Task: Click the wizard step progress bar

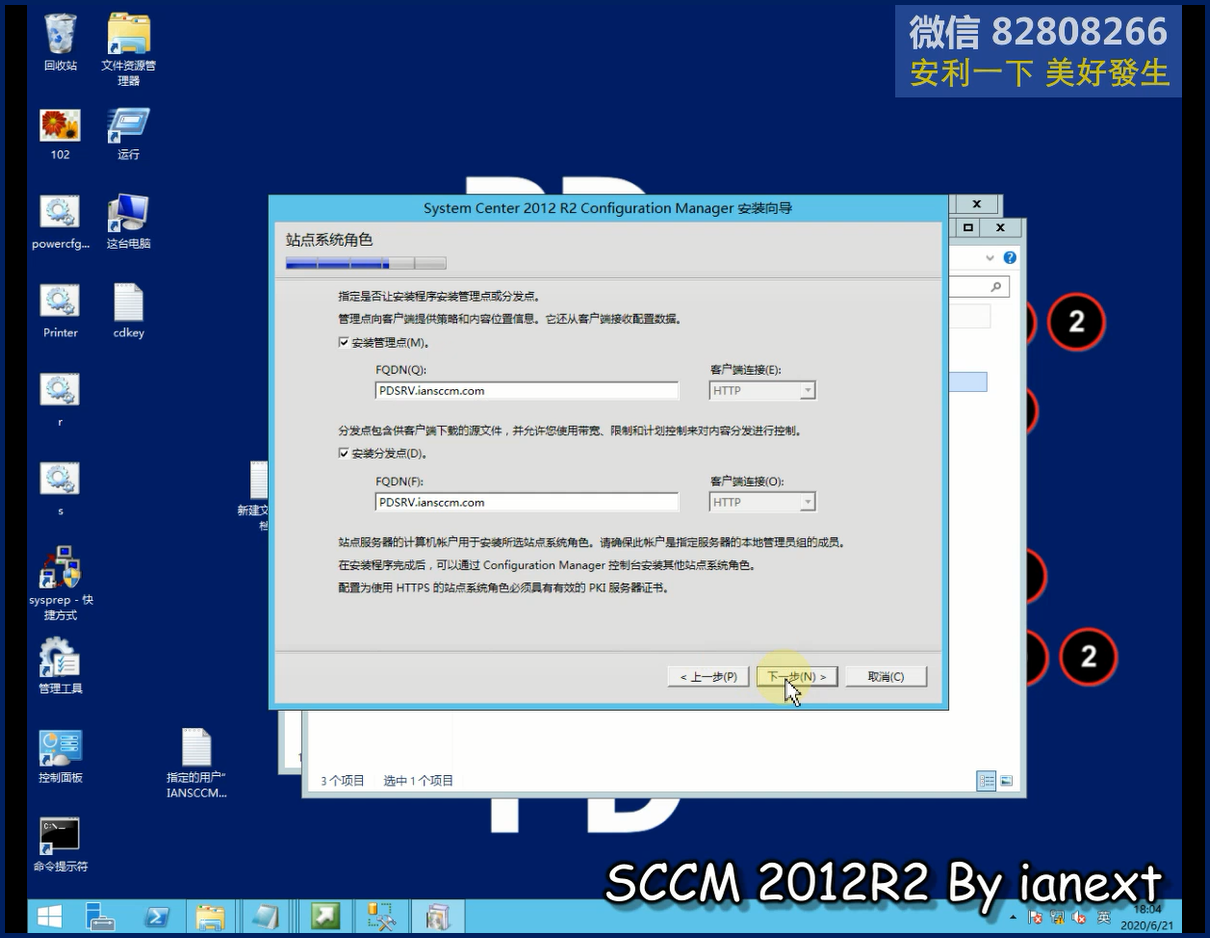Action: coord(366,264)
